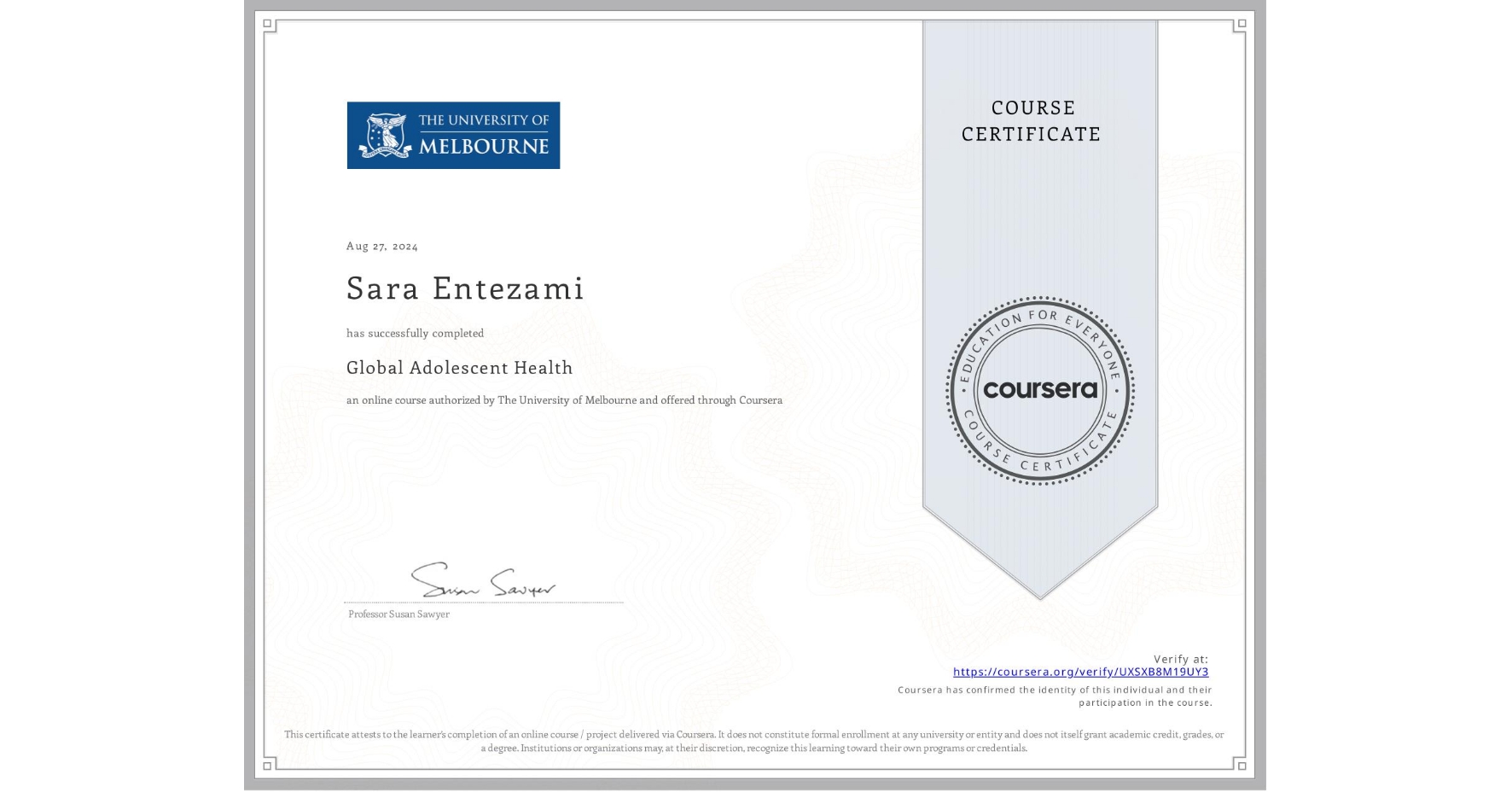
Task: Click the text 'has successfully completed'
Action: 415,333
